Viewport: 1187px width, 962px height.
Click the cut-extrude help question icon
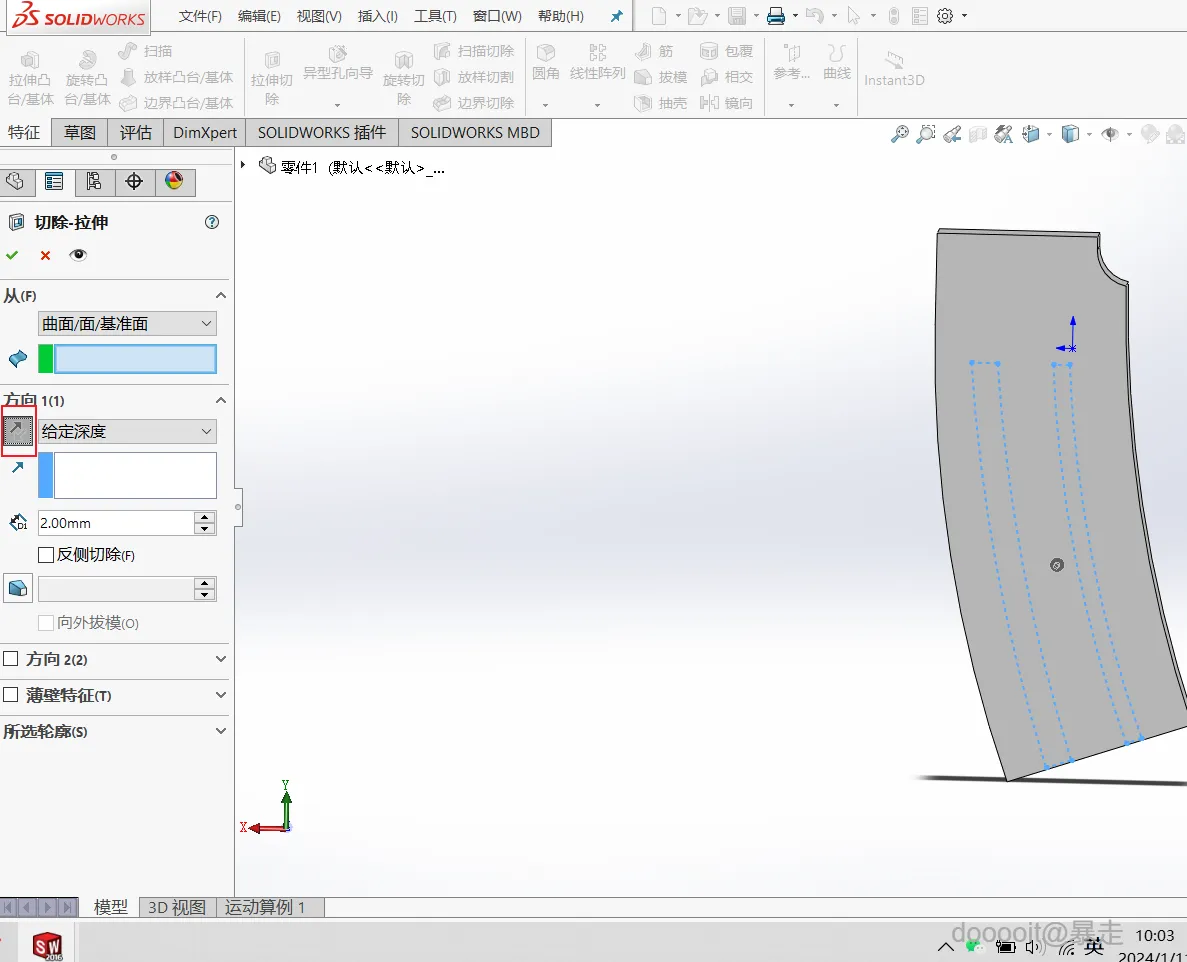212,222
